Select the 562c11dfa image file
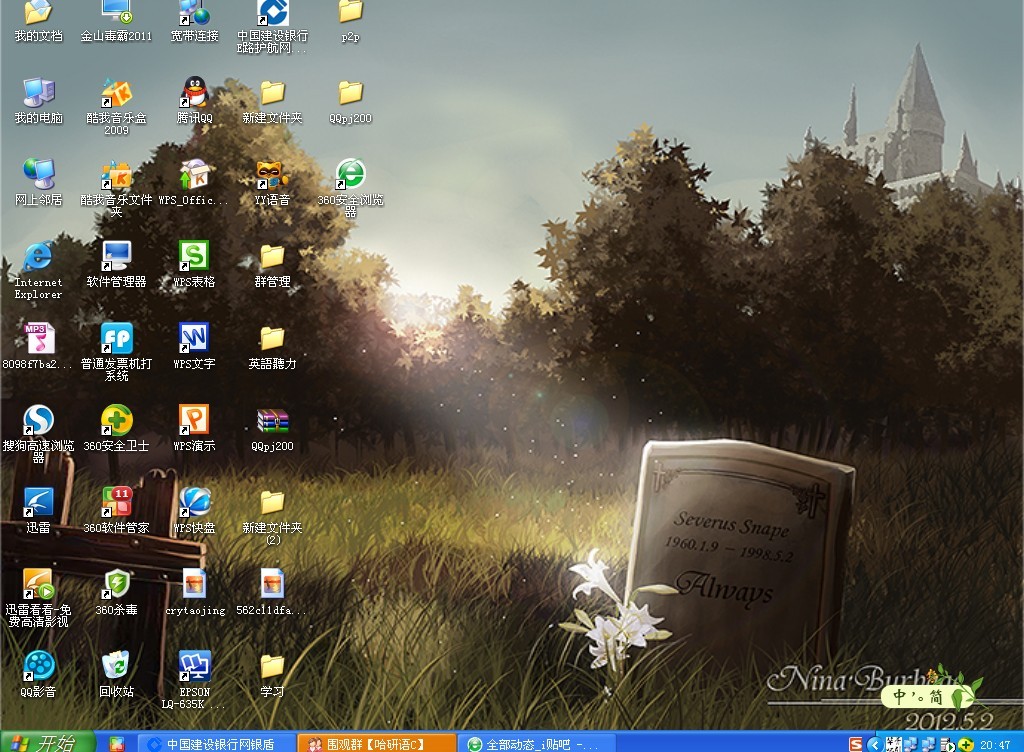 pos(272,592)
